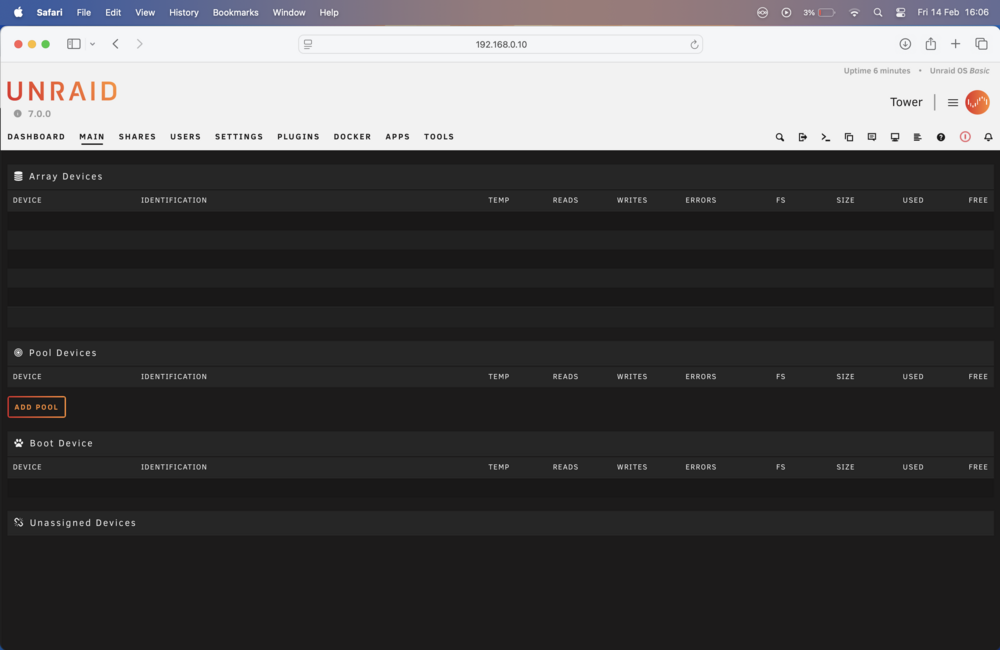Click the Array Devices section title
The width and height of the screenshot is (1000, 650).
click(x=66, y=176)
